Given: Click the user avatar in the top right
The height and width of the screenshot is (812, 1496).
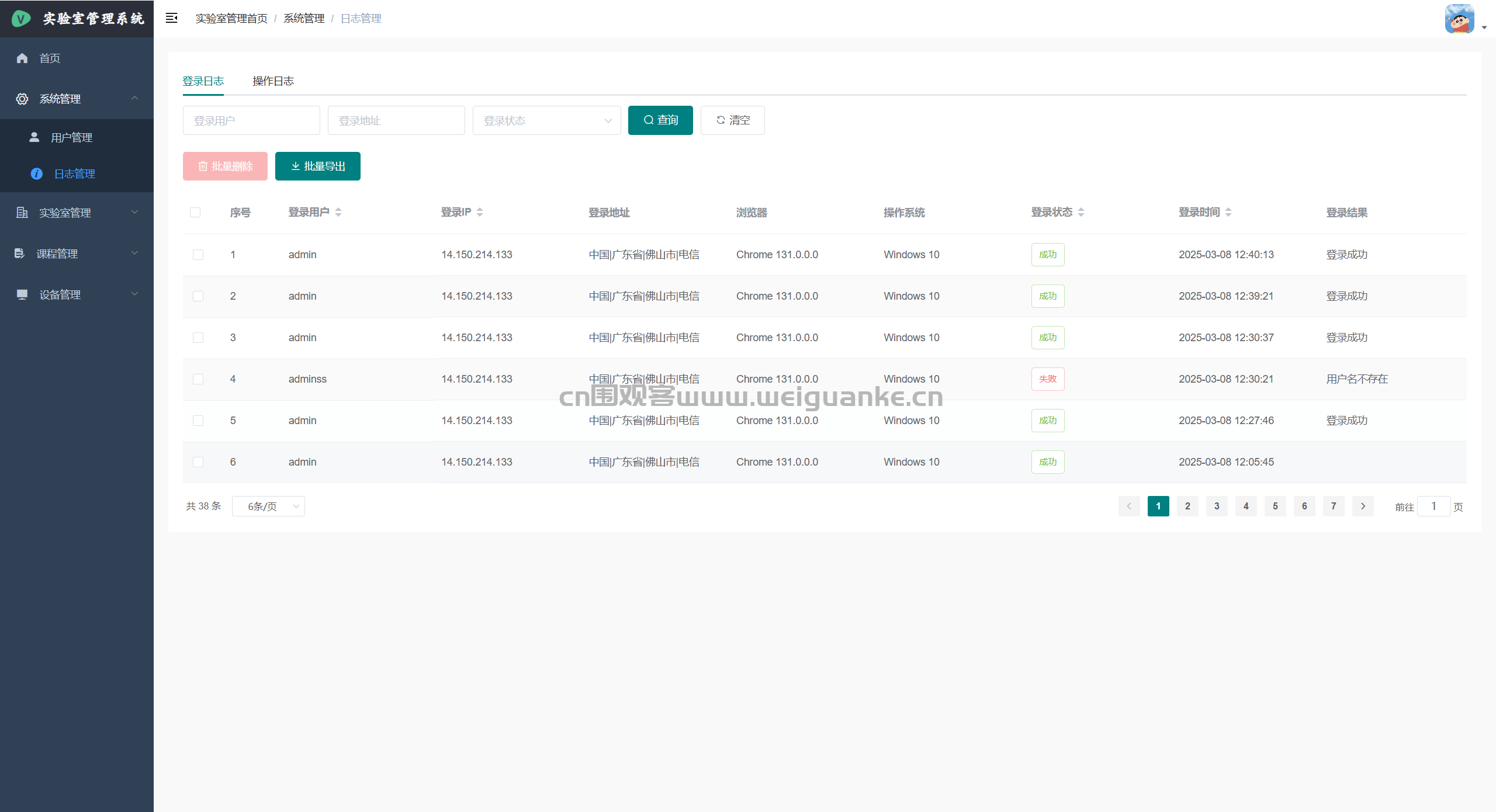Looking at the screenshot, I should click(x=1459, y=19).
